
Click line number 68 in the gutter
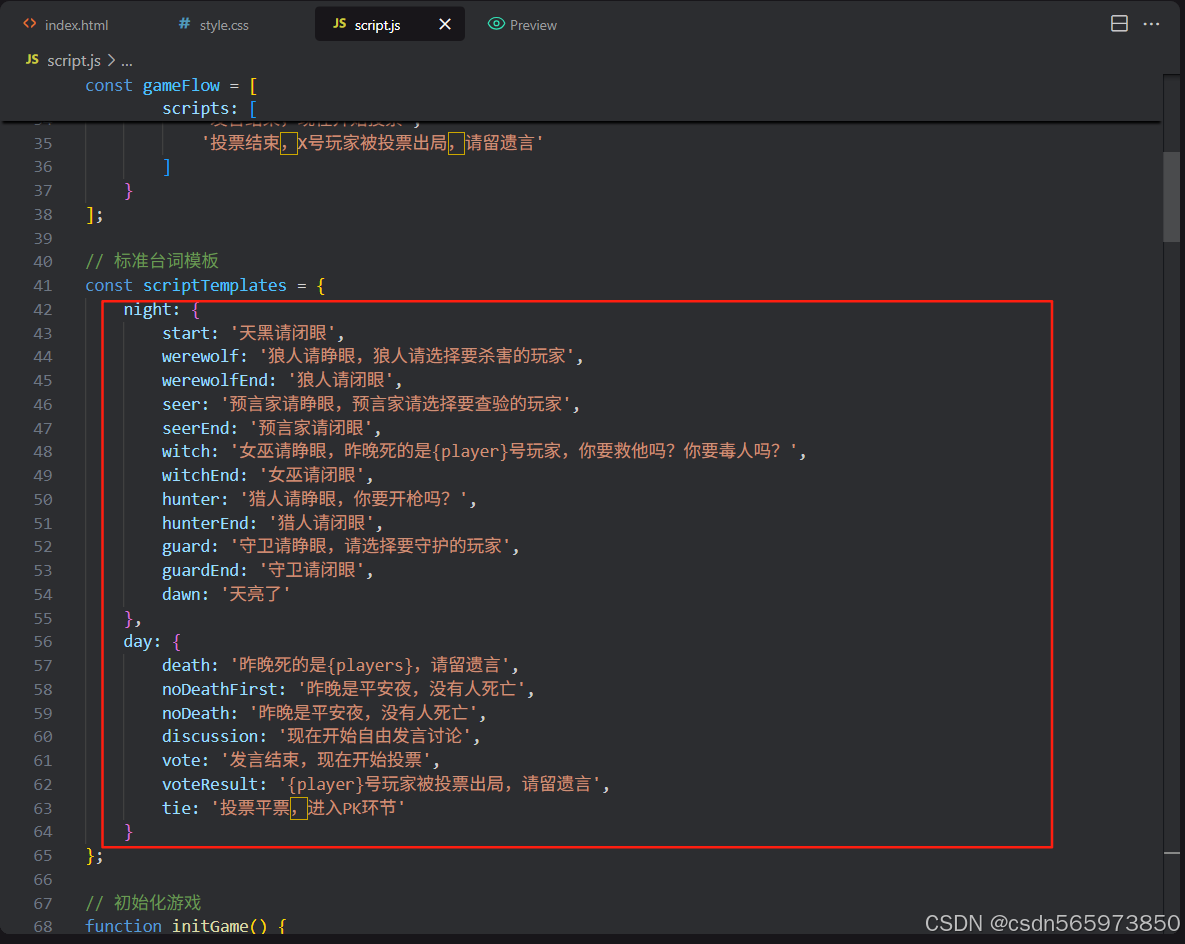[x=43, y=927]
